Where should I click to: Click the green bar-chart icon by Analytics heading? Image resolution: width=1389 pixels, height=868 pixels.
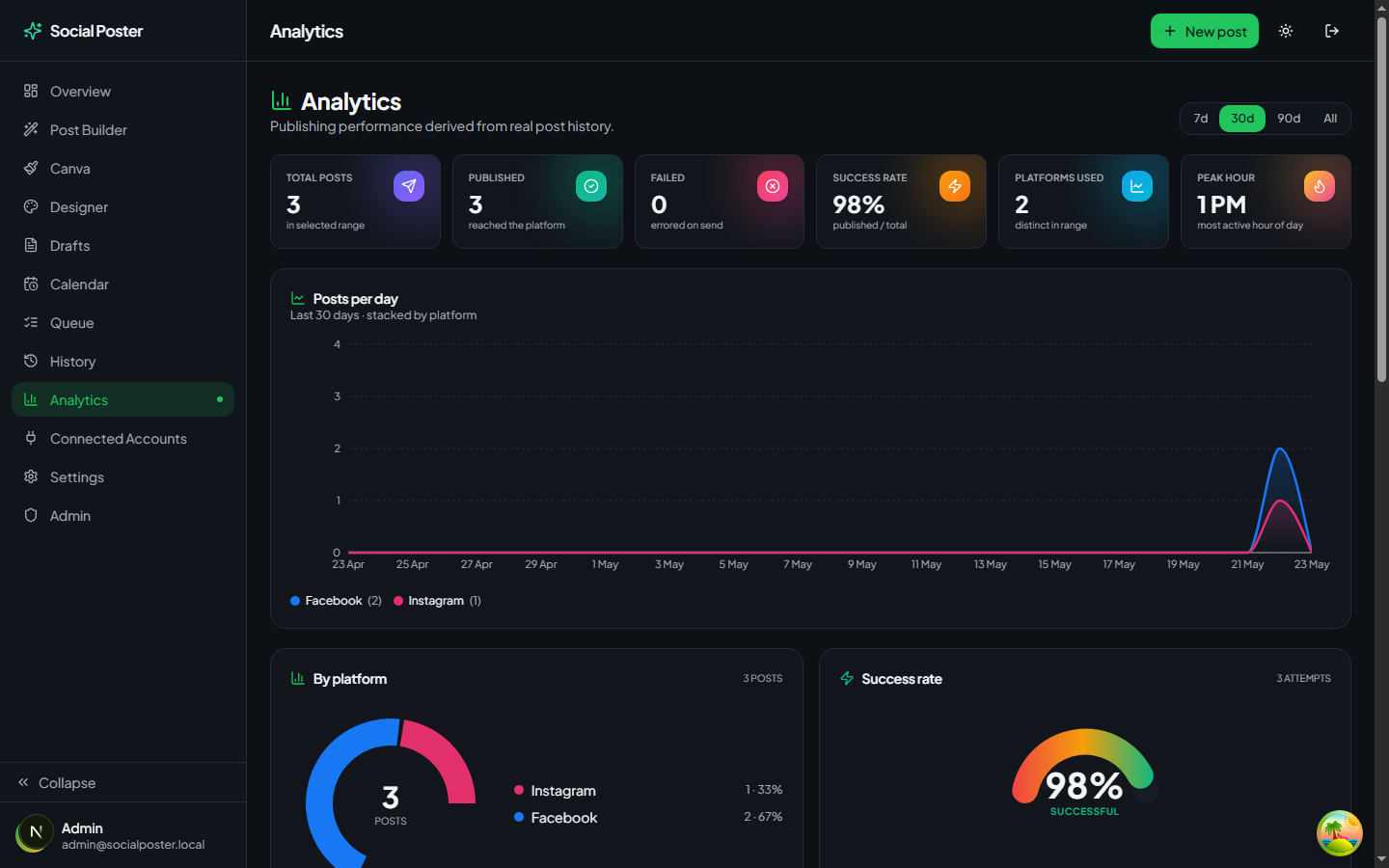(x=282, y=100)
